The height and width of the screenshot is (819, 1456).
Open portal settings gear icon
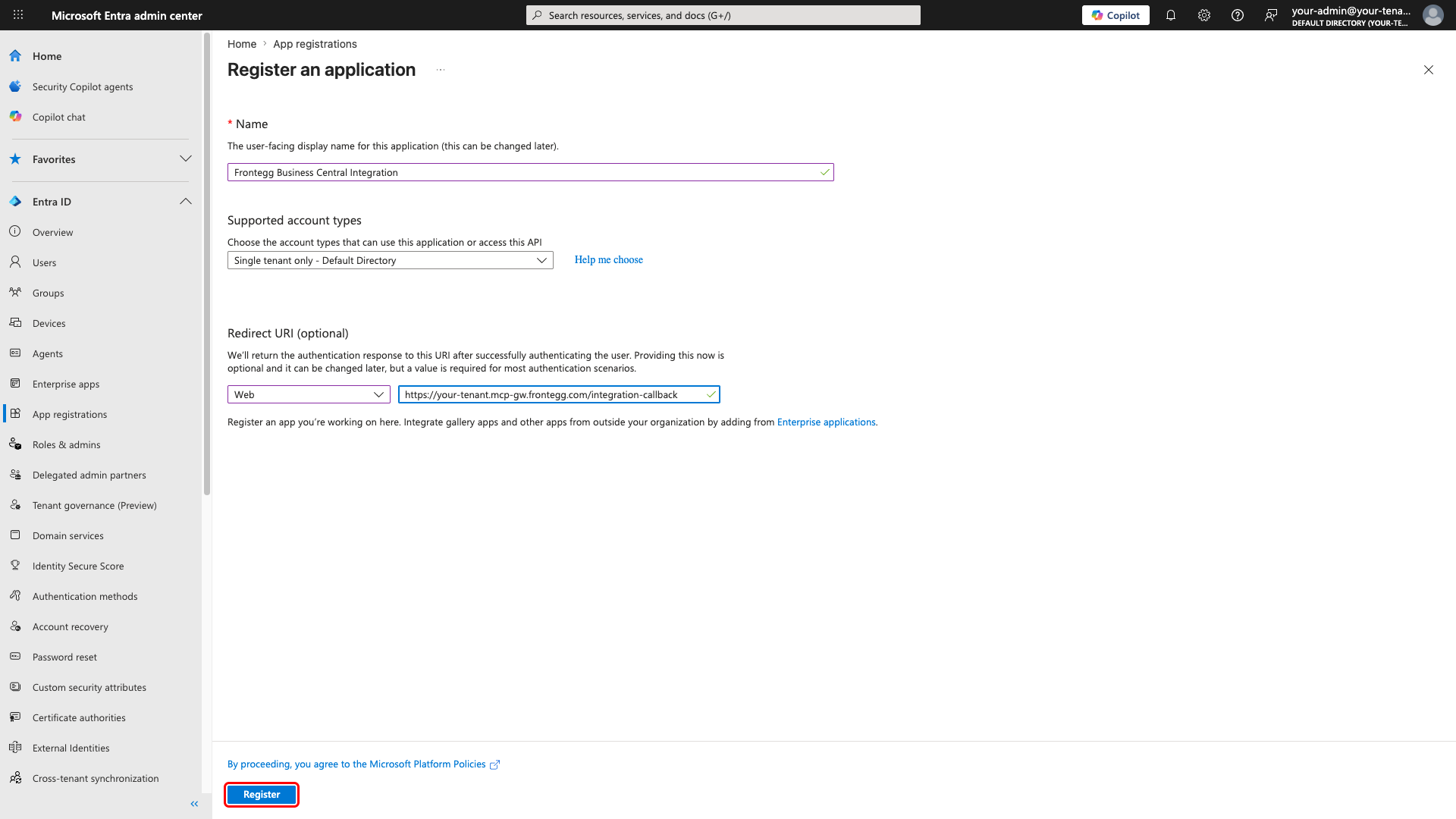[x=1204, y=15]
